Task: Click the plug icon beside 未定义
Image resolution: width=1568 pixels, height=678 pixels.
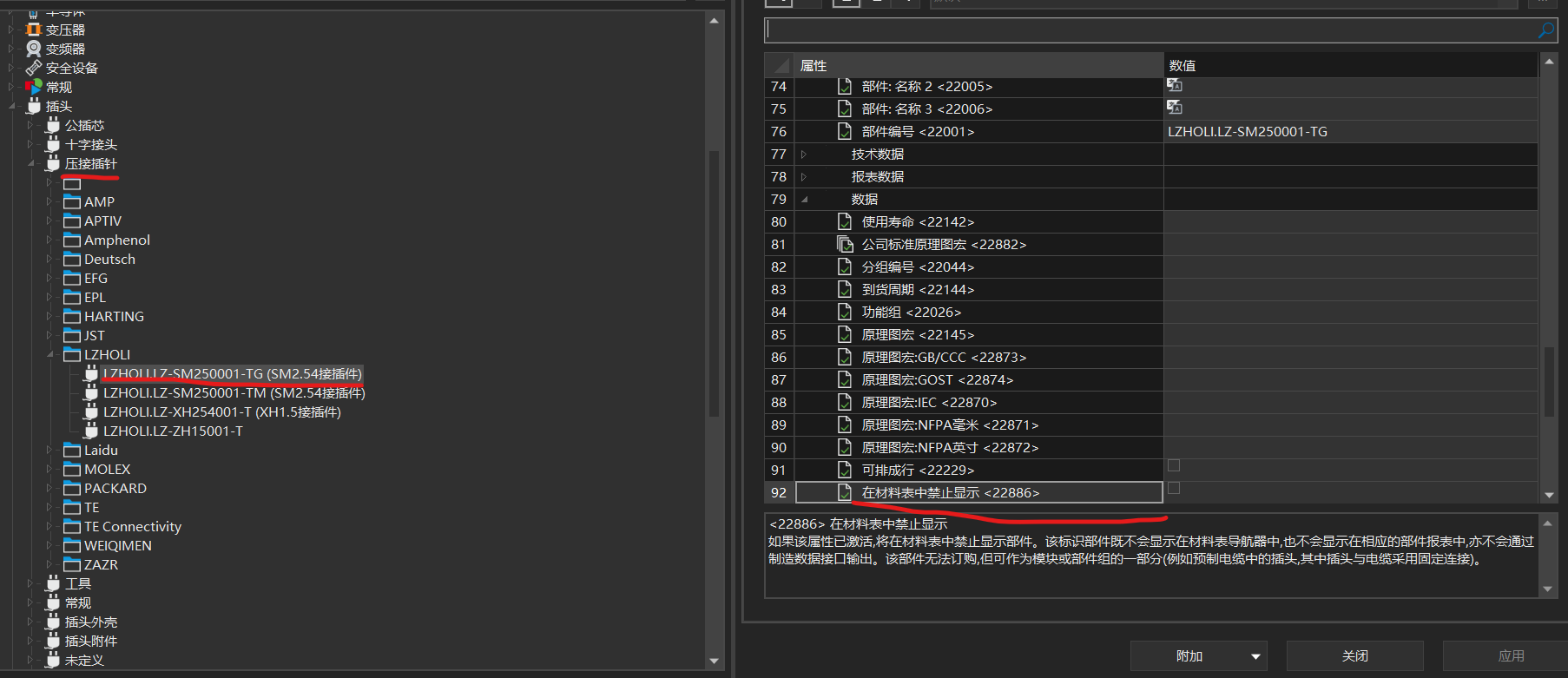Action: [x=53, y=660]
